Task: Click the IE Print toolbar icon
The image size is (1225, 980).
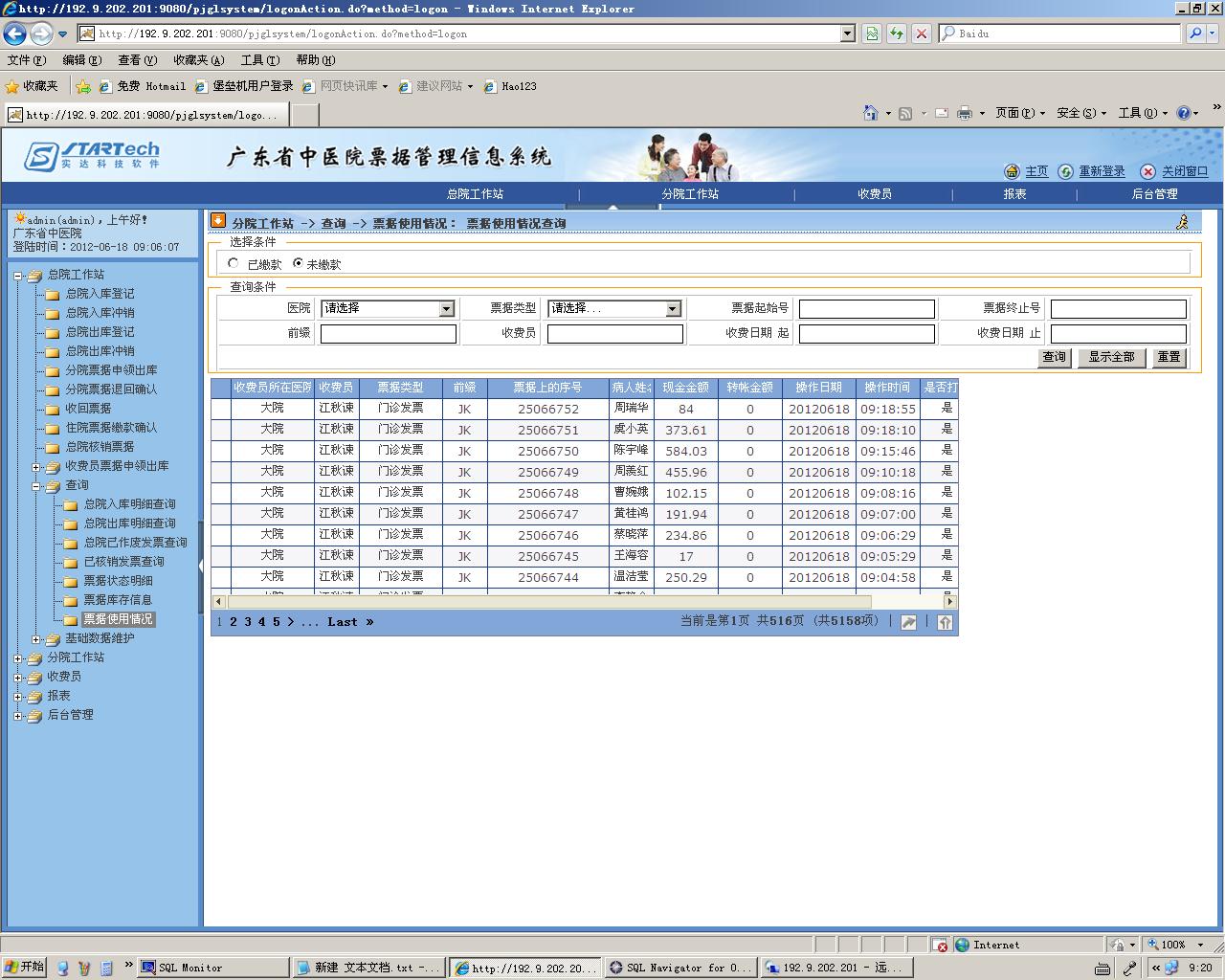Action: 965,113
